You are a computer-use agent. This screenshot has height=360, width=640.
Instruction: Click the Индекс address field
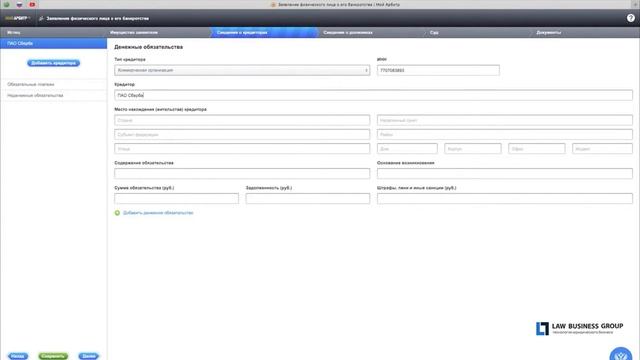tap(602, 149)
